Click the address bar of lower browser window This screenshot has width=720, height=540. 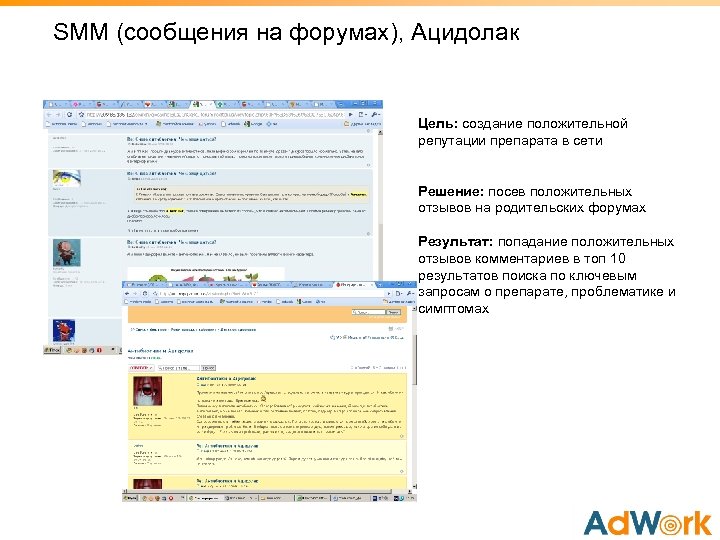click(x=271, y=293)
